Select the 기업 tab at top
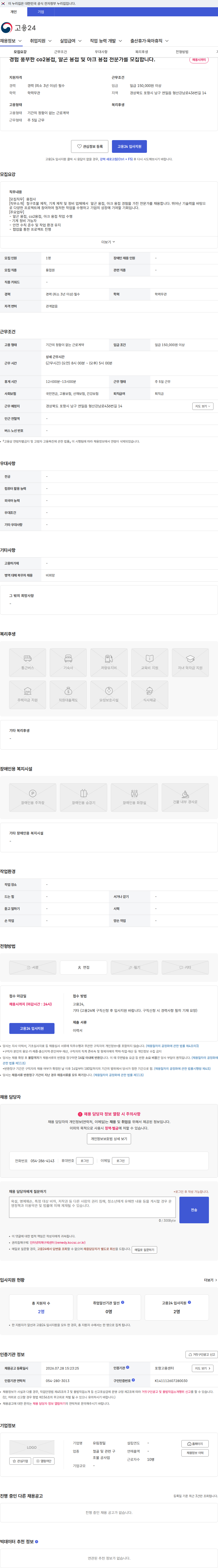 (41, 12)
